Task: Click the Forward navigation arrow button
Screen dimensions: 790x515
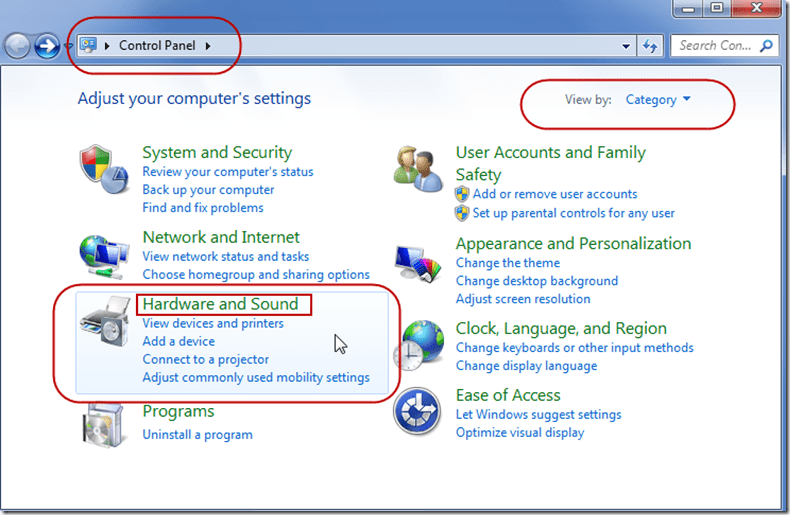Action: [47, 46]
